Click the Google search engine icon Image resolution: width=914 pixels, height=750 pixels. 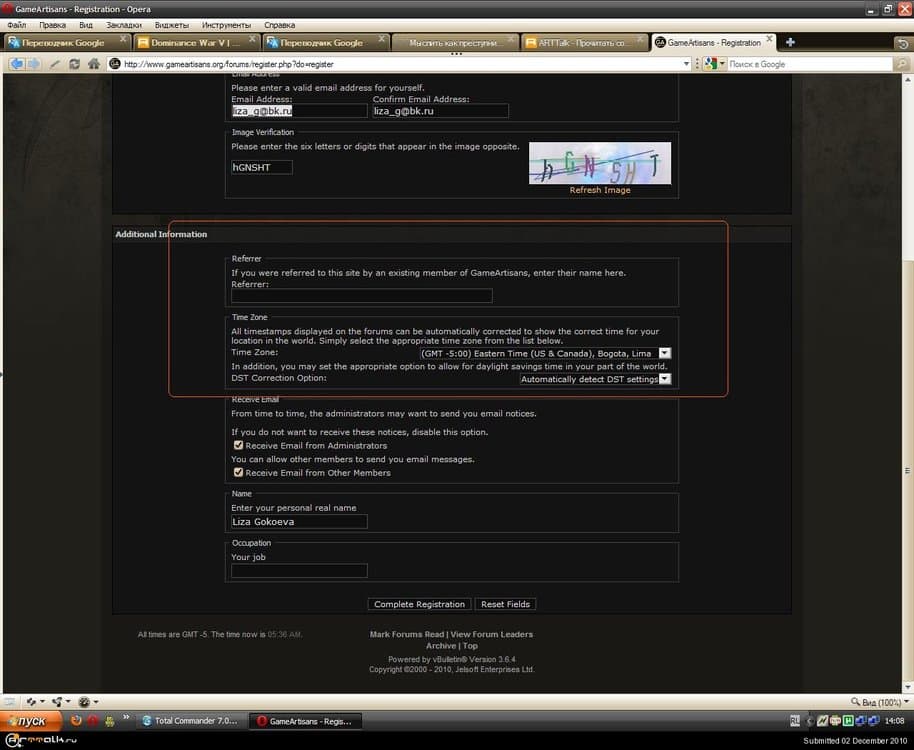(710, 64)
